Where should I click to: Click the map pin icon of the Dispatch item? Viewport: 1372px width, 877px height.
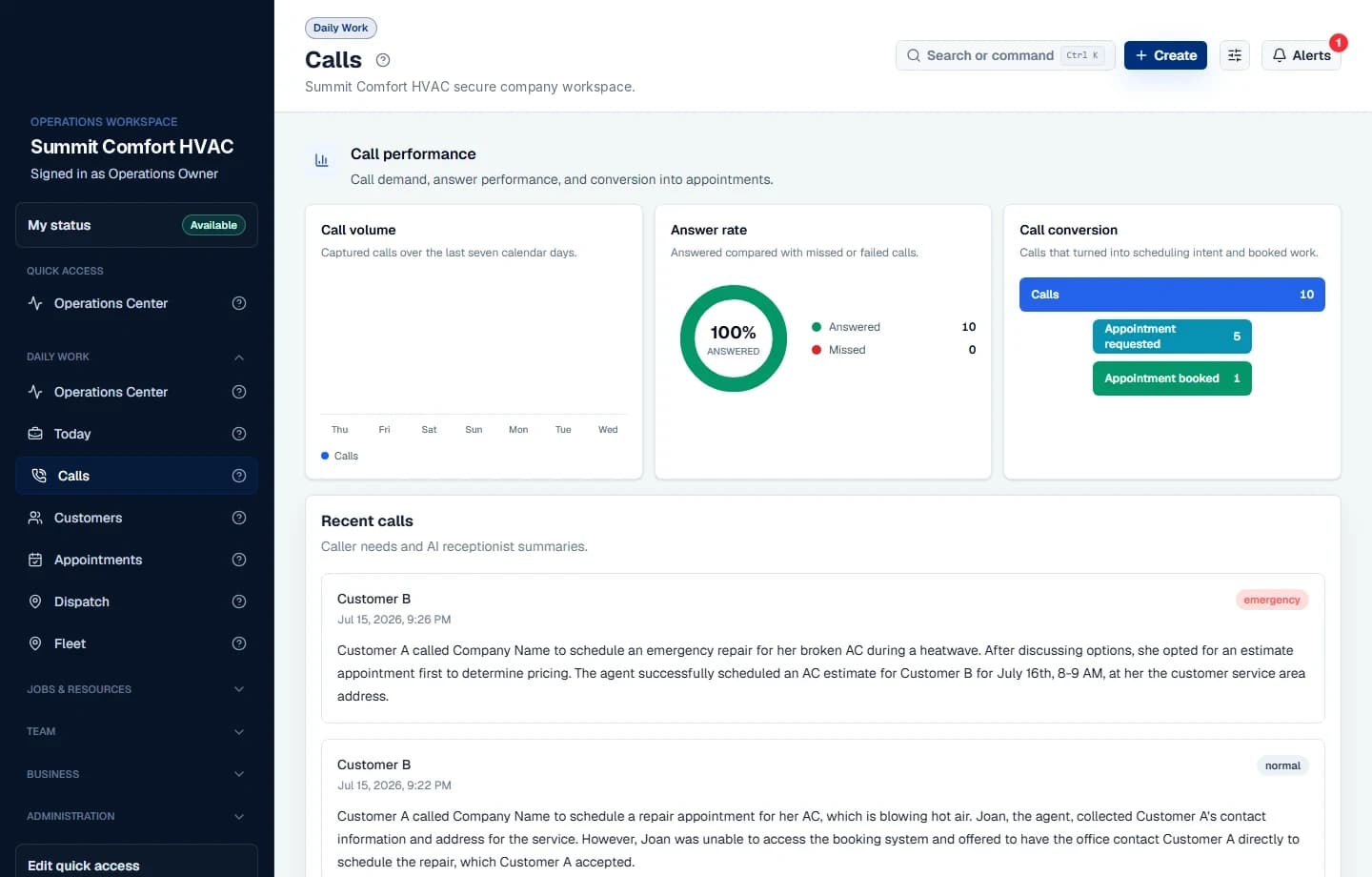coord(35,602)
